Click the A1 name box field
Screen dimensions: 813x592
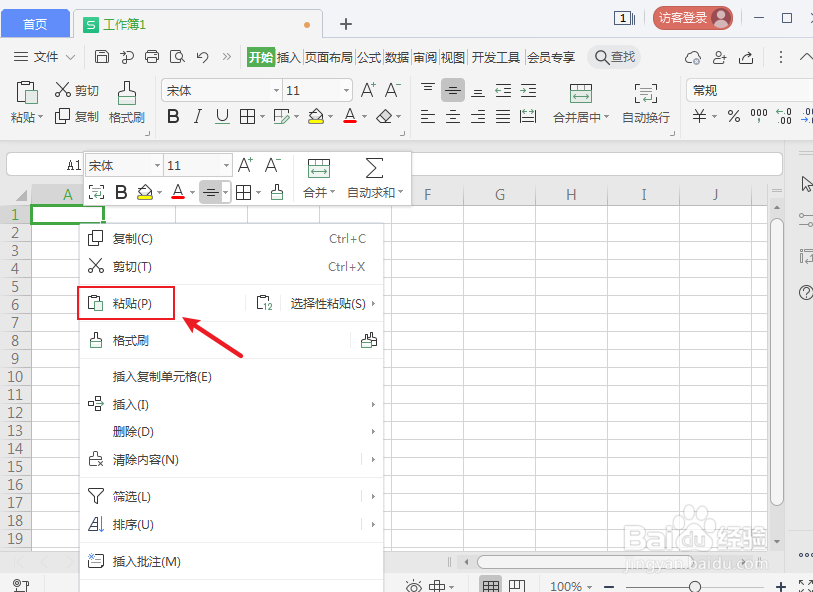tap(45, 162)
